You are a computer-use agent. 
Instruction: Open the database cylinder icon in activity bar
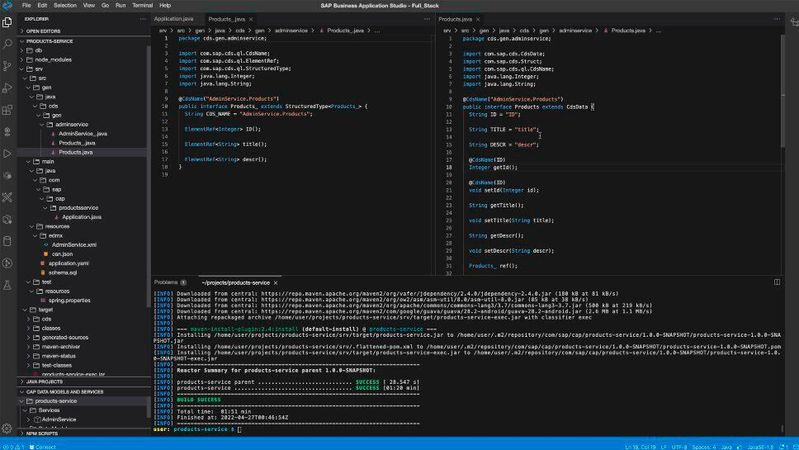pyautogui.click(x=7, y=241)
